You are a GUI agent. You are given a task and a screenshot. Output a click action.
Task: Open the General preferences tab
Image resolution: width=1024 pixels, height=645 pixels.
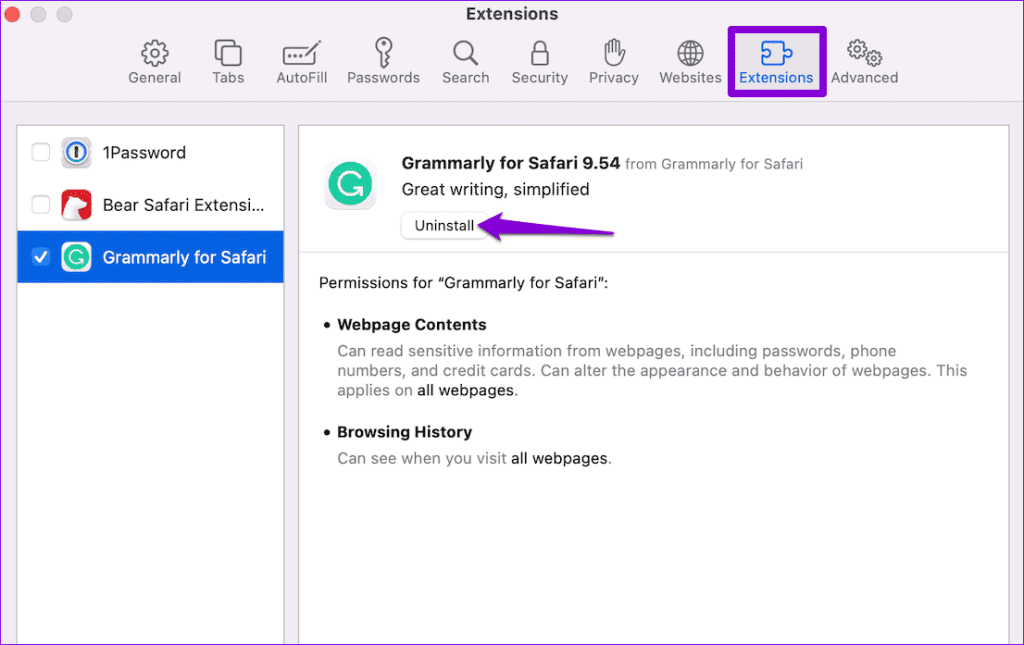154,62
